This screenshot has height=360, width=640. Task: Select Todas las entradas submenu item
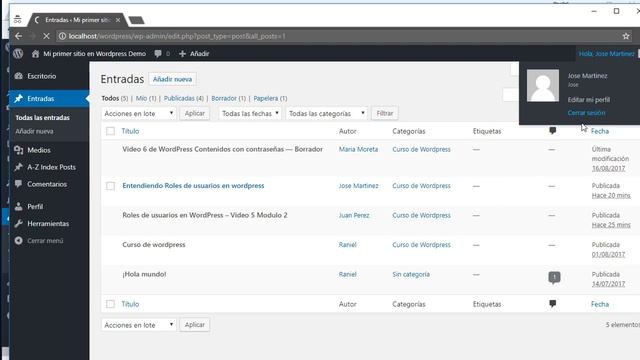click(x=42, y=118)
